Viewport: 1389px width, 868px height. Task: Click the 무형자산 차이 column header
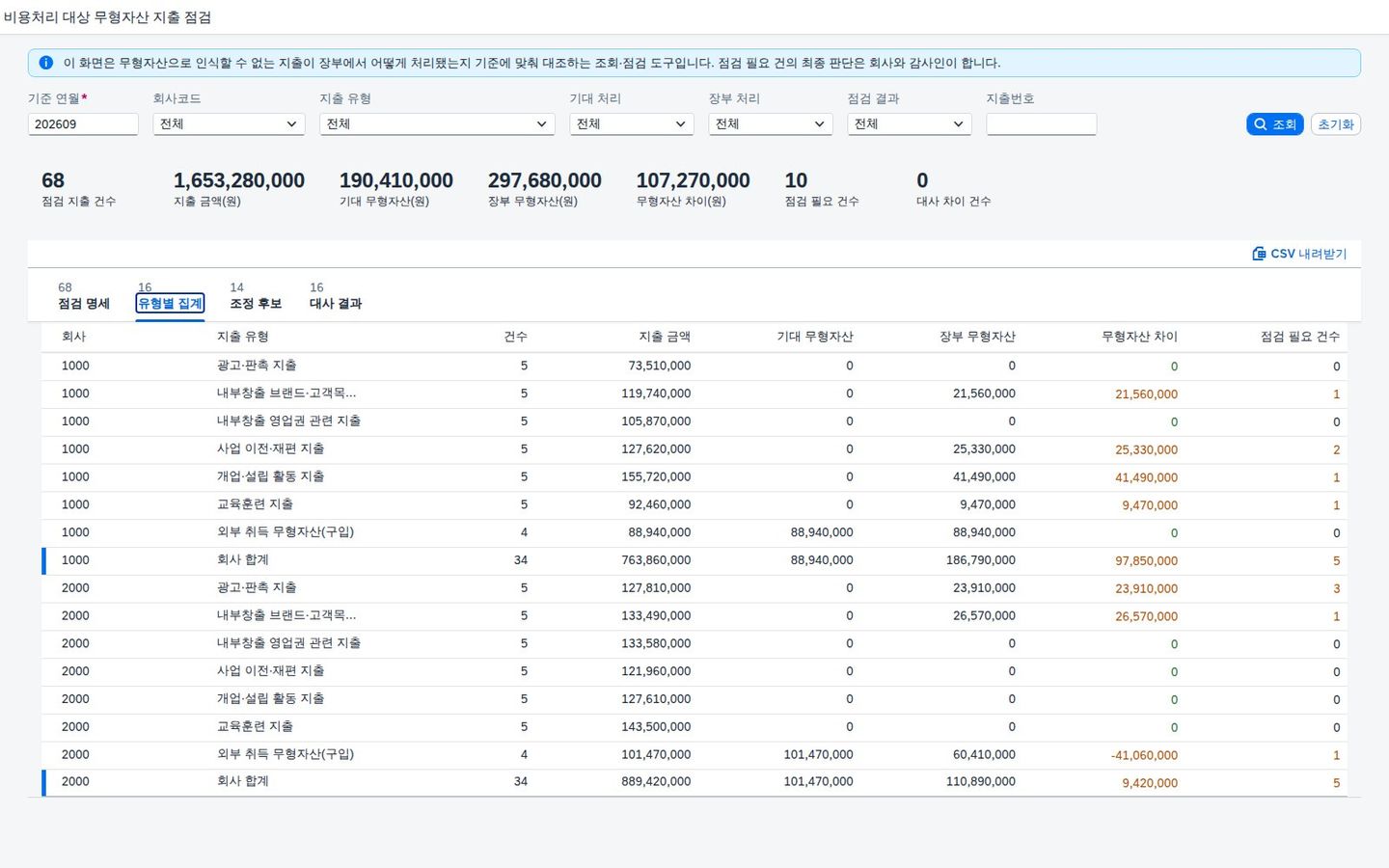[x=1139, y=337]
